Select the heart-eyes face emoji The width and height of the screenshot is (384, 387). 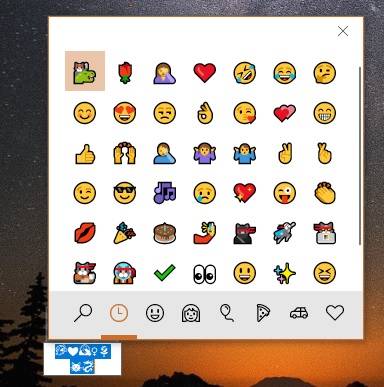coord(125,113)
